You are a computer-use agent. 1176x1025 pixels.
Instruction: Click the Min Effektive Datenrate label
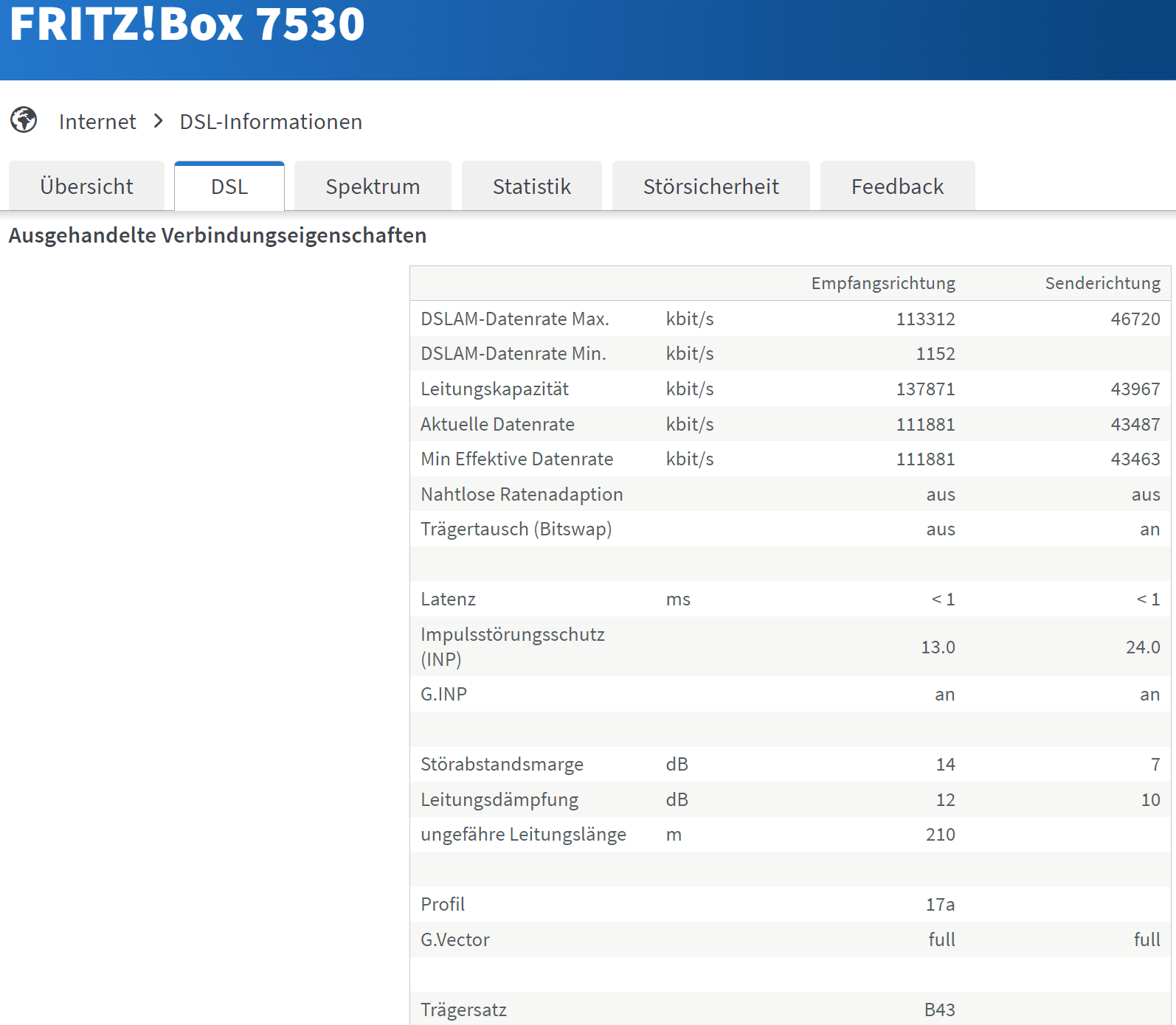point(516,459)
